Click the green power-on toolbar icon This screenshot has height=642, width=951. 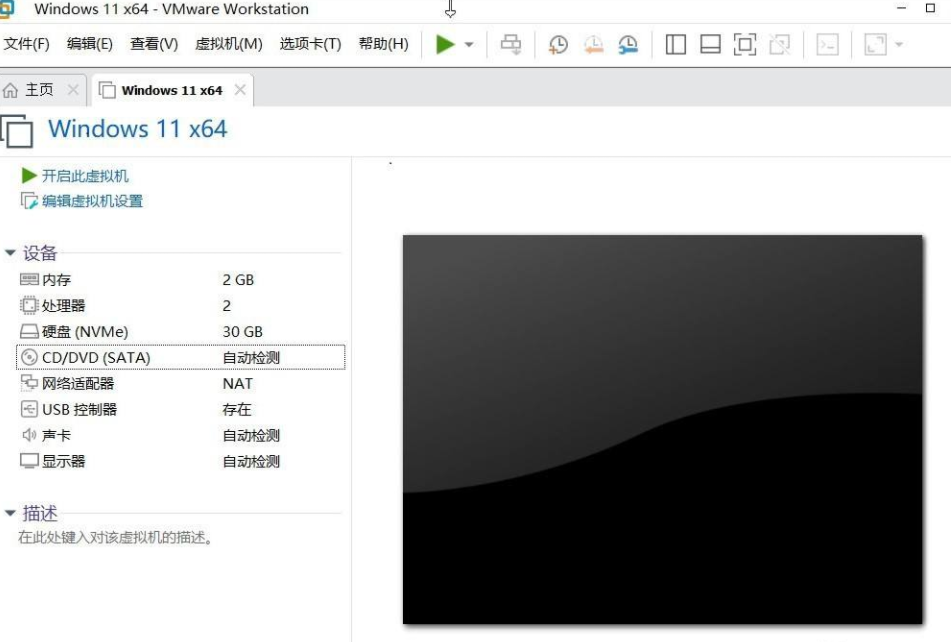(x=443, y=44)
